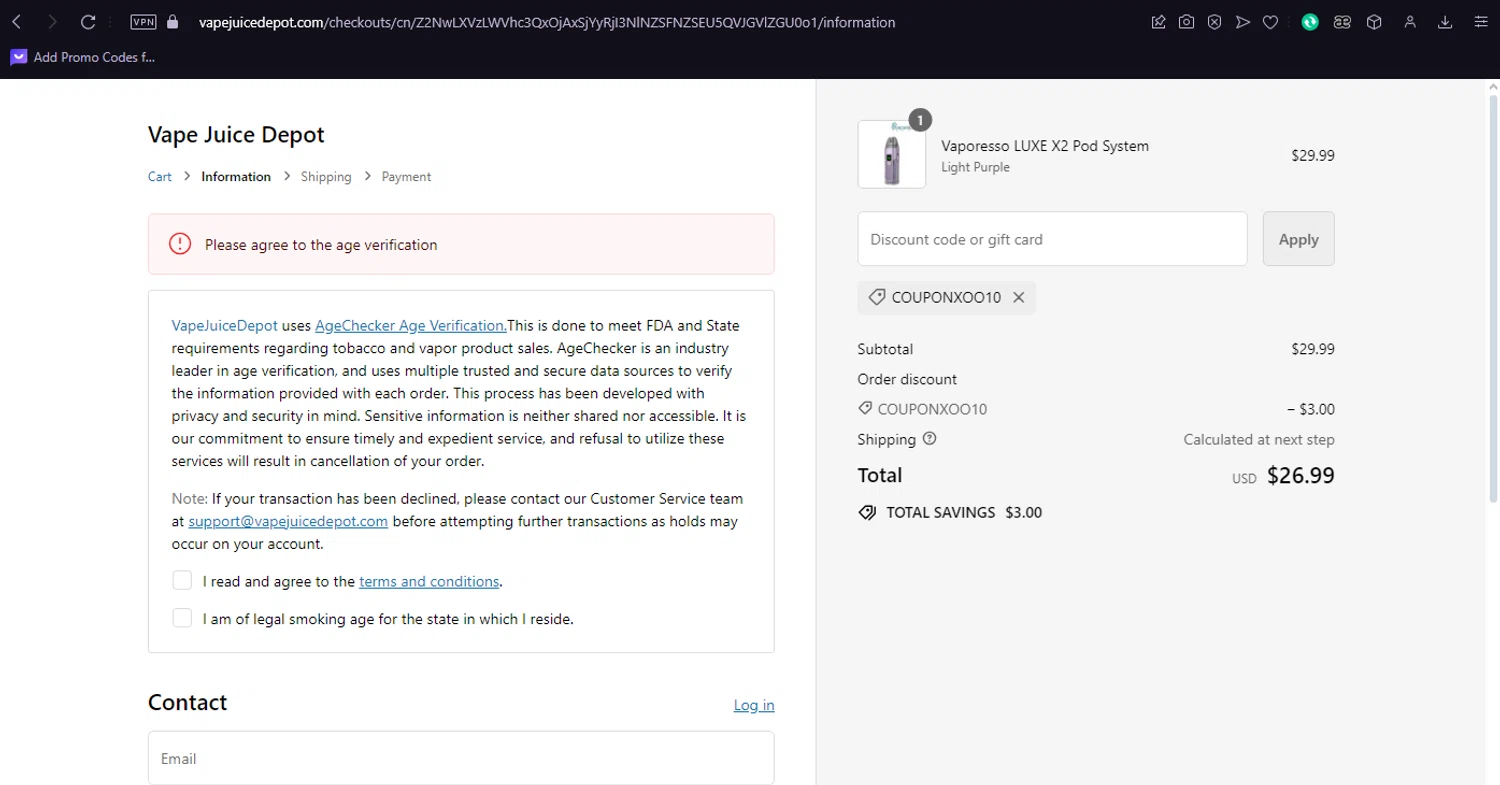Viewport: 1500px width, 785px height.
Task: Open the pinboard edit icon
Action: [1158, 22]
